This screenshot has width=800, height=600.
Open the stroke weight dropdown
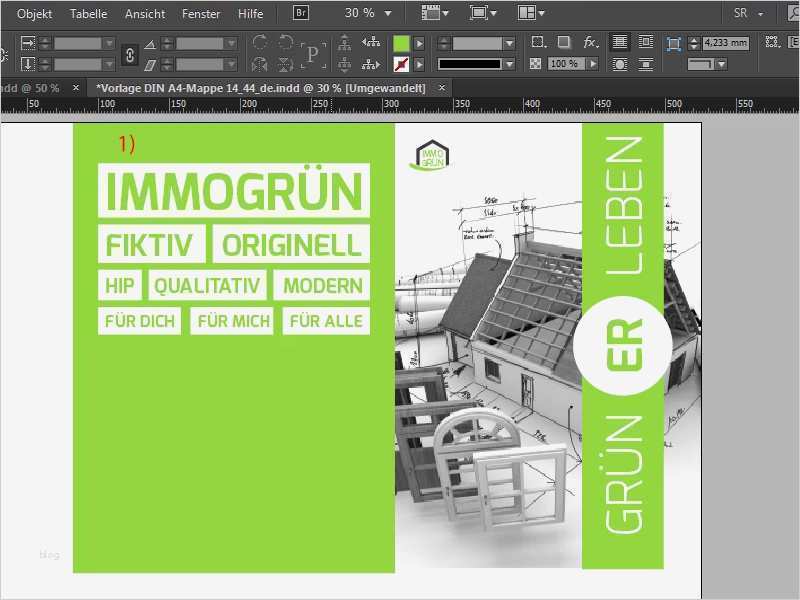[509, 43]
